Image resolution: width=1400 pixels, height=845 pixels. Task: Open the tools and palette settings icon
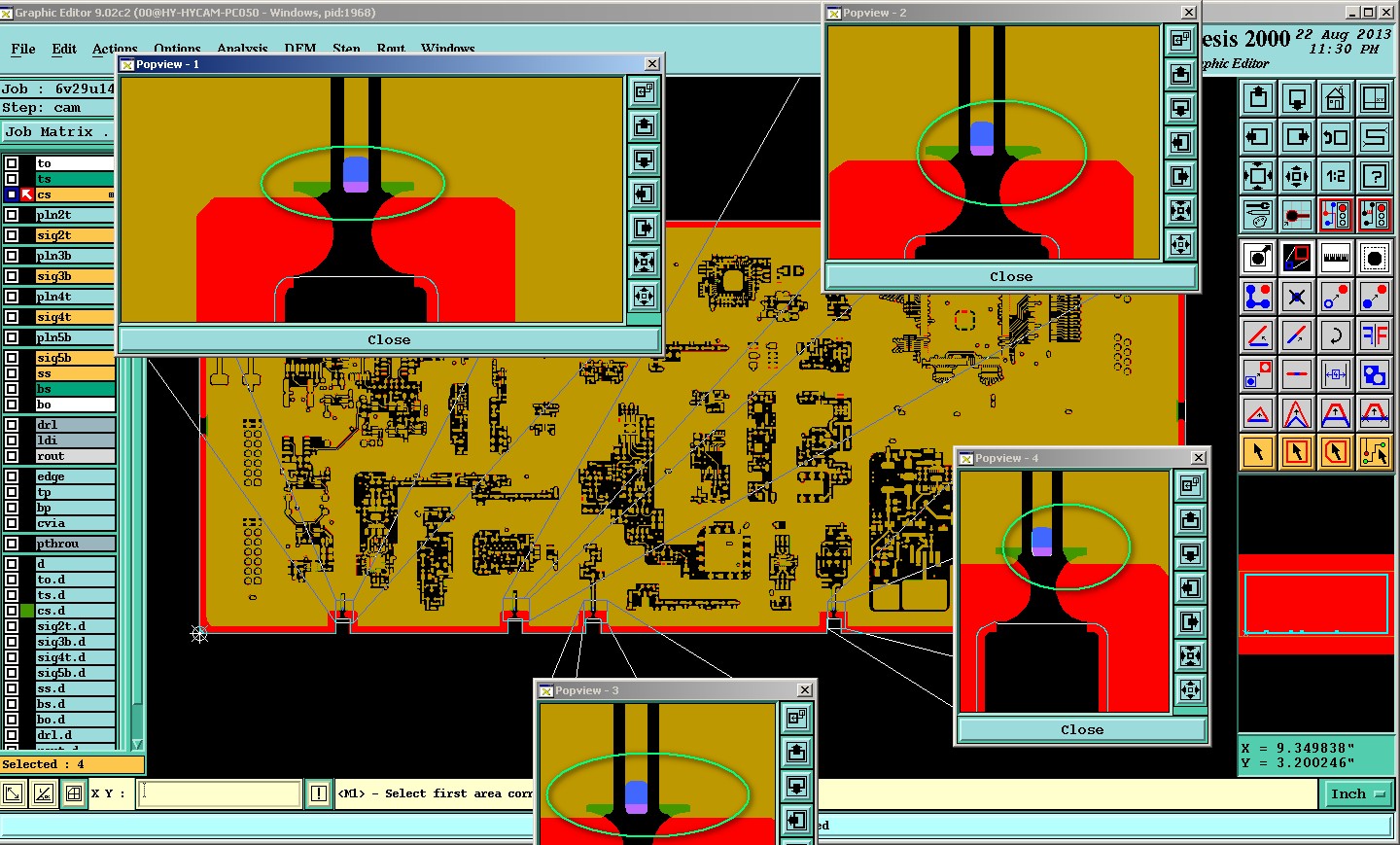[x=1258, y=215]
